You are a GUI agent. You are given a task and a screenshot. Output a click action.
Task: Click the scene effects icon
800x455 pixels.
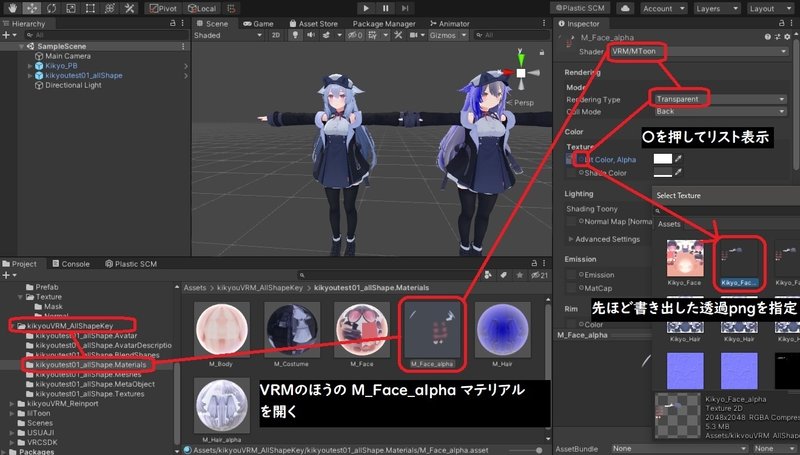click(326, 35)
